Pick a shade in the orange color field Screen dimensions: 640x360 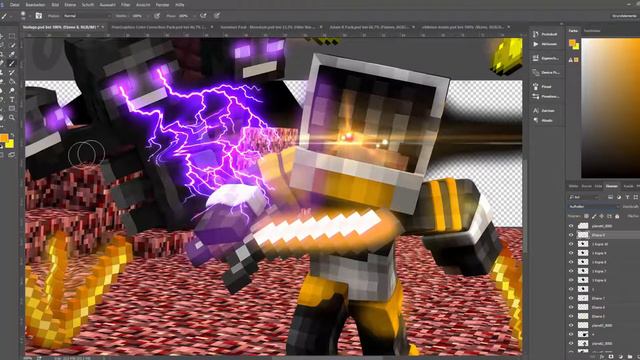(x=611, y=108)
